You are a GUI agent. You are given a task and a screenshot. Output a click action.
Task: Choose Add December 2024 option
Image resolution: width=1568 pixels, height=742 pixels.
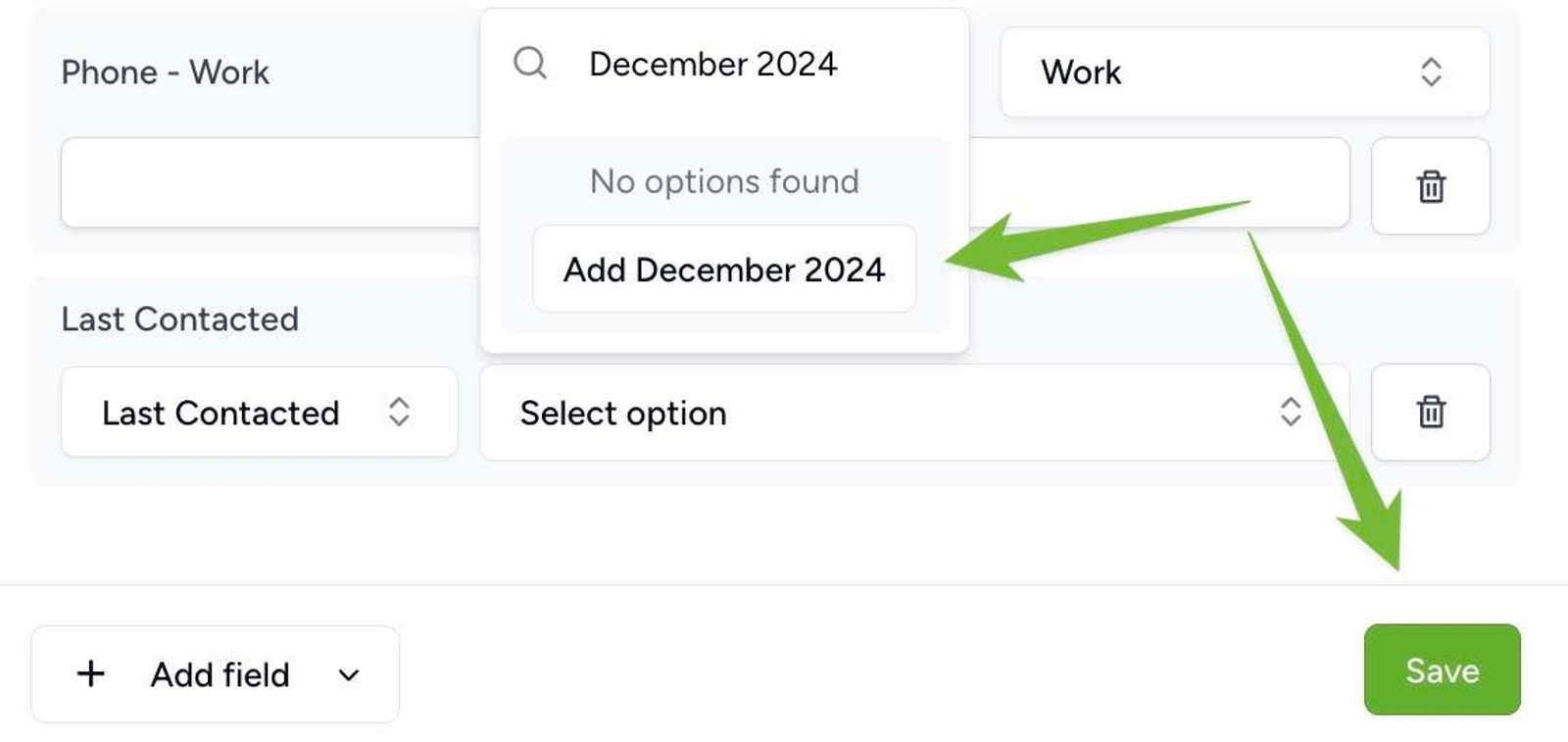[x=723, y=270]
